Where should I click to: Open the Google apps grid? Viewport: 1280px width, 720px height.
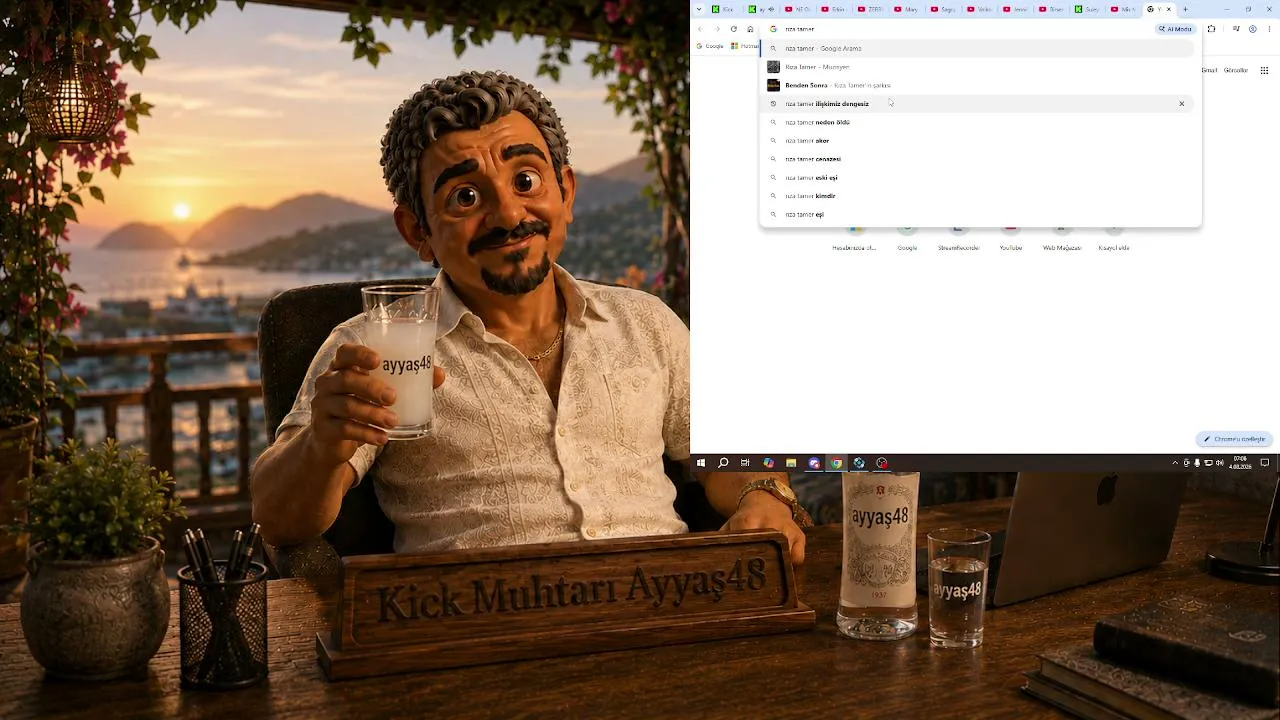pyautogui.click(x=1264, y=70)
